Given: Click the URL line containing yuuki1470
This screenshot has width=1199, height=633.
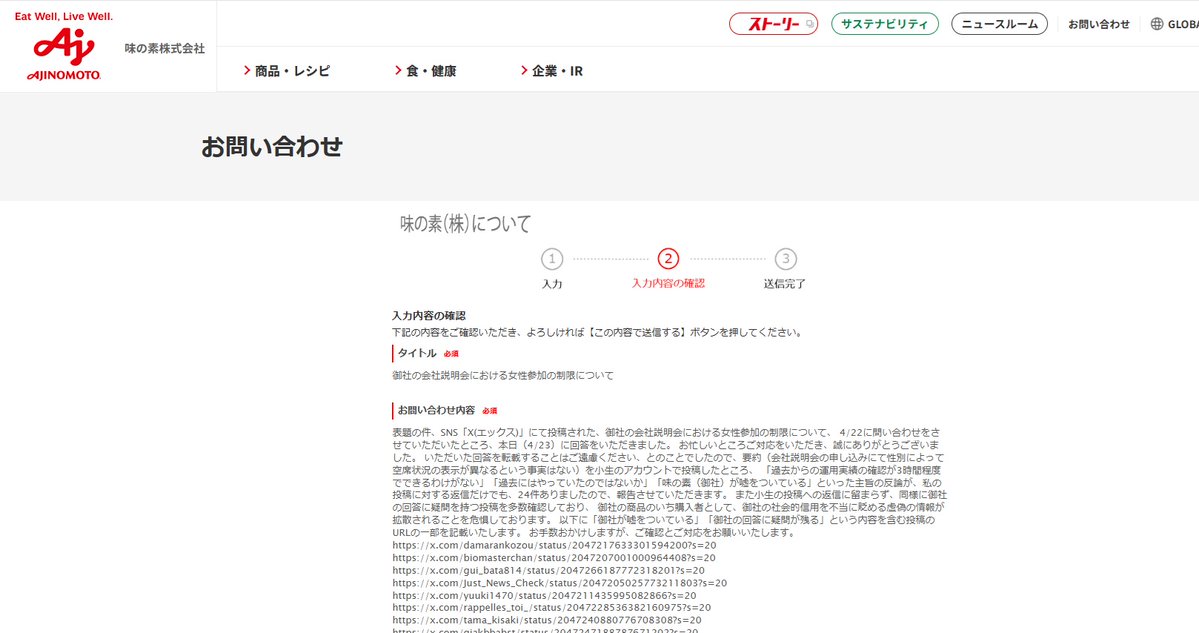Looking at the screenshot, I should tap(544, 596).
